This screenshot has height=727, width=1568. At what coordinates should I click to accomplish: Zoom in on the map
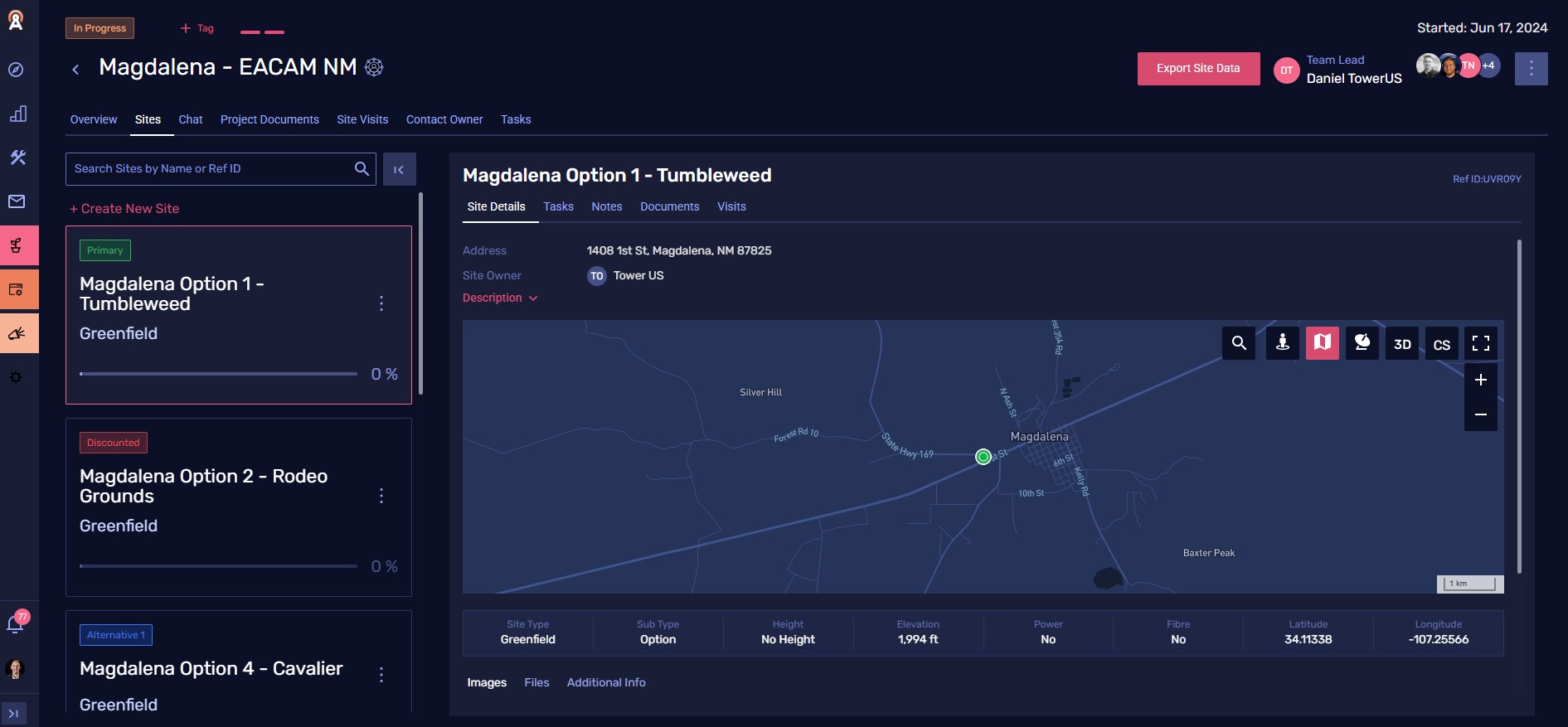[x=1481, y=380]
